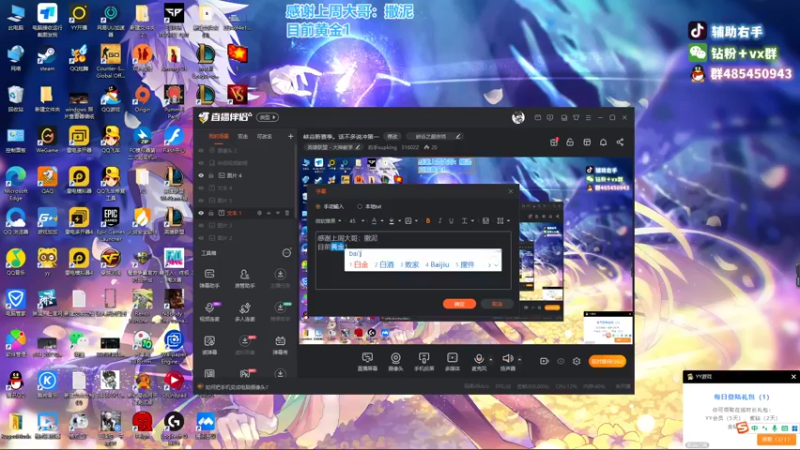Confirm with the orange OK button
800x450 pixels.
pyautogui.click(x=459, y=304)
